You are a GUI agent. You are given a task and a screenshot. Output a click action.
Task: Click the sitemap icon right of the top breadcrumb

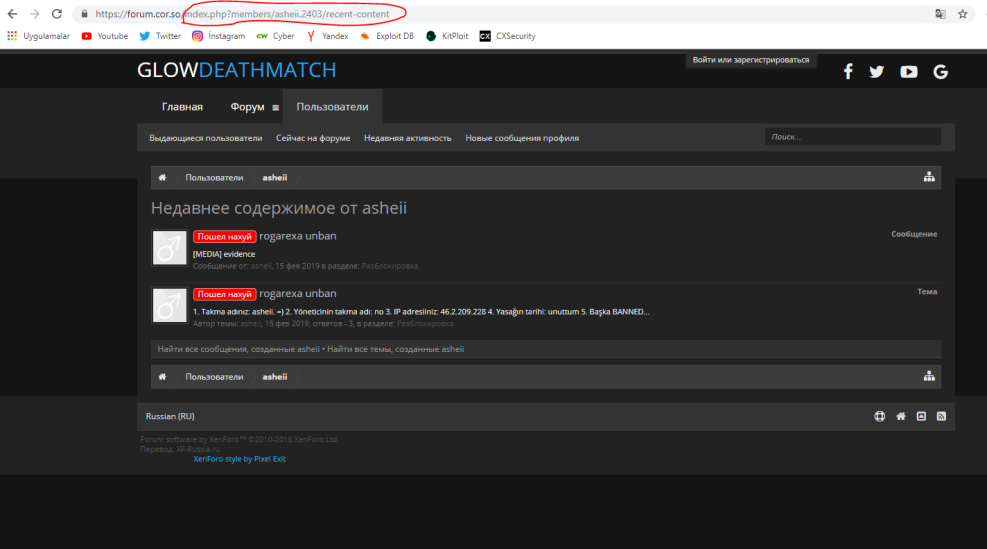click(929, 177)
